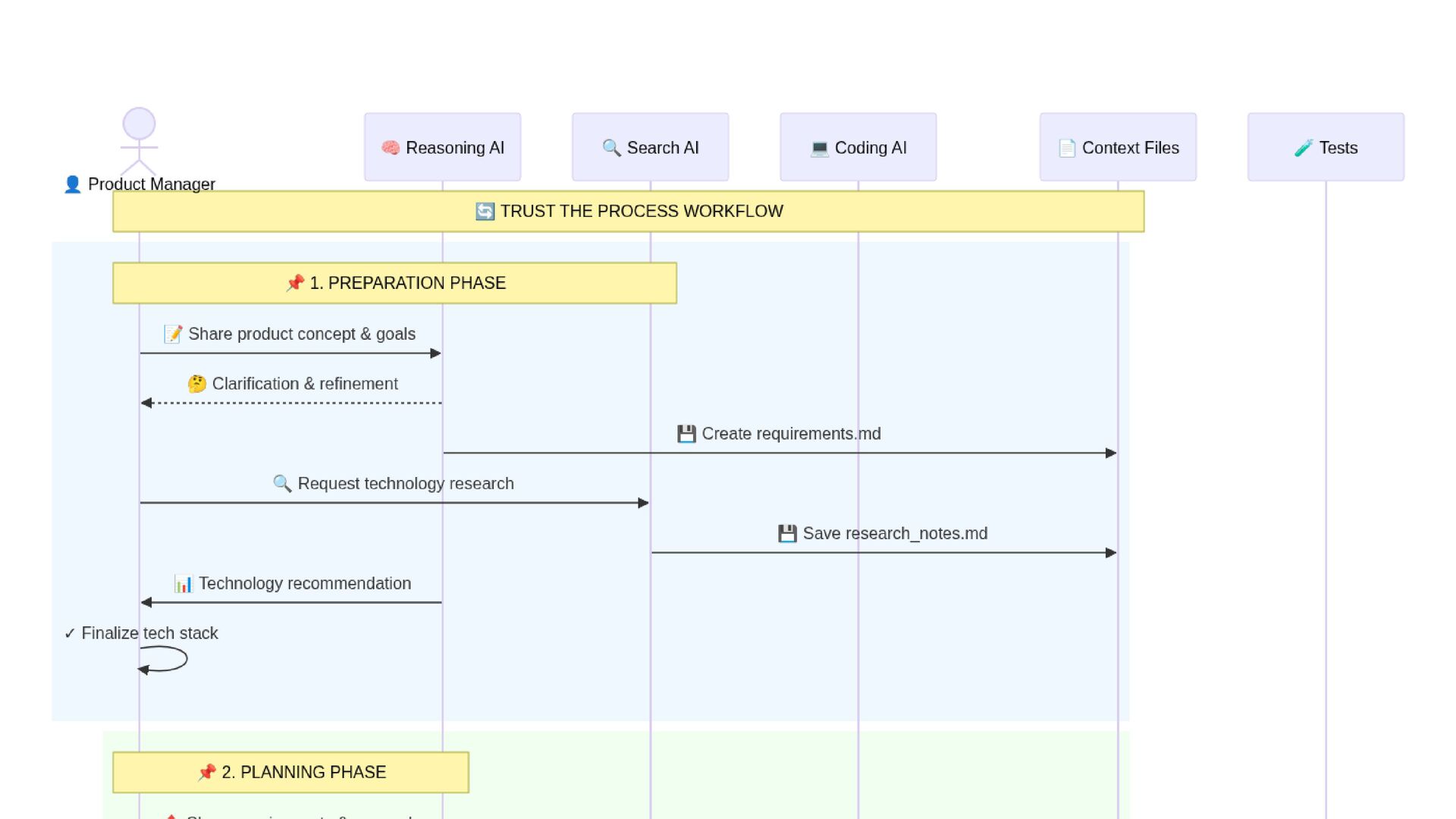Click the laptop icon in Coding AI

coord(819,148)
